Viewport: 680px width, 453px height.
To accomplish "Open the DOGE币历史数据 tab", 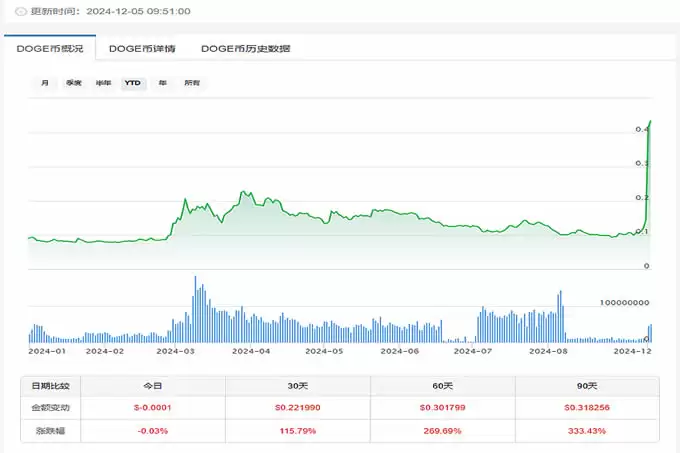I will point(245,48).
